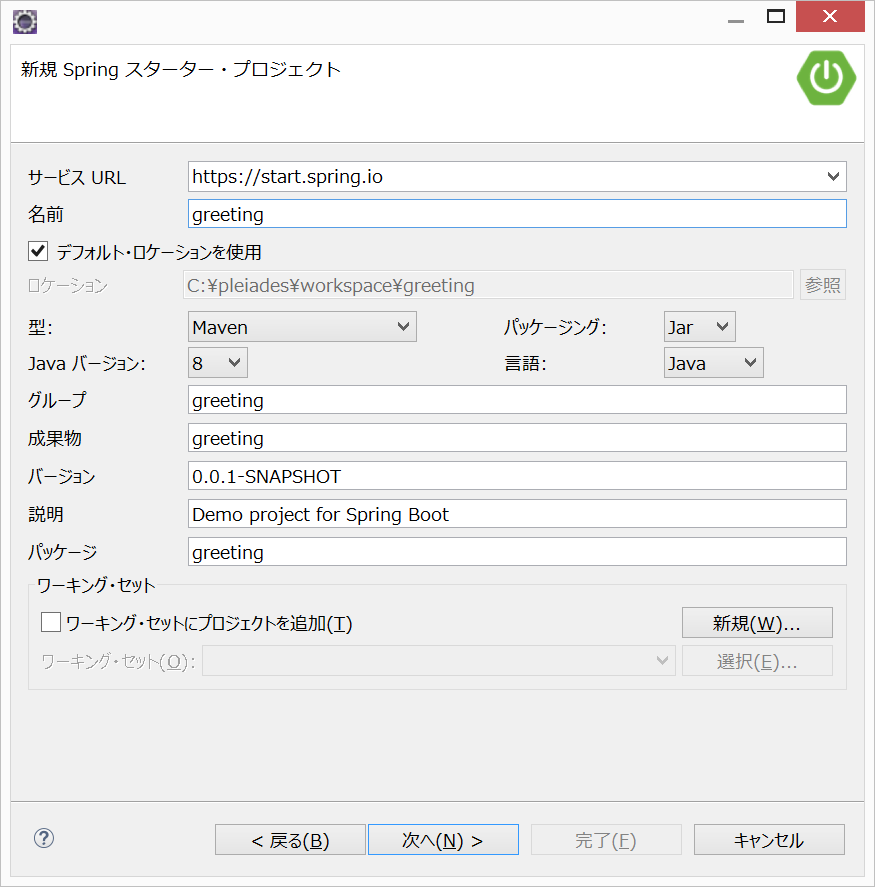Click the package (パッケージ) input field
This screenshot has width=875, height=887.
click(517, 552)
